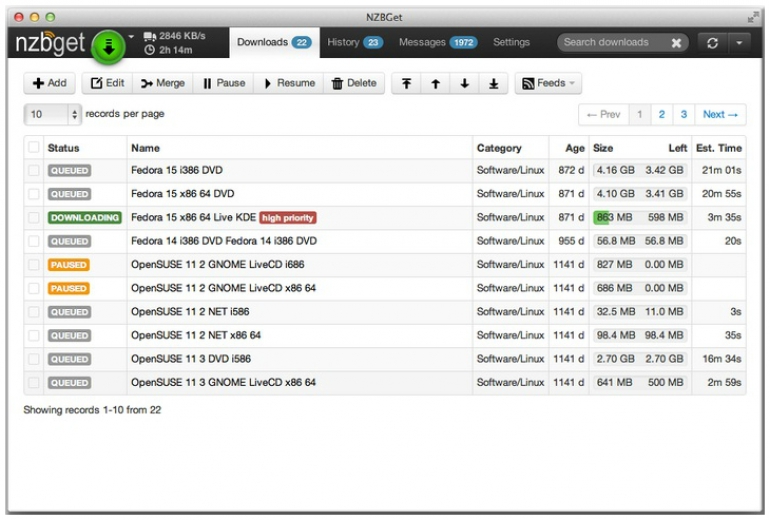Screen dimensions: 770x520
Task: Click the refresh icon button
Action: pyautogui.click(x=713, y=43)
